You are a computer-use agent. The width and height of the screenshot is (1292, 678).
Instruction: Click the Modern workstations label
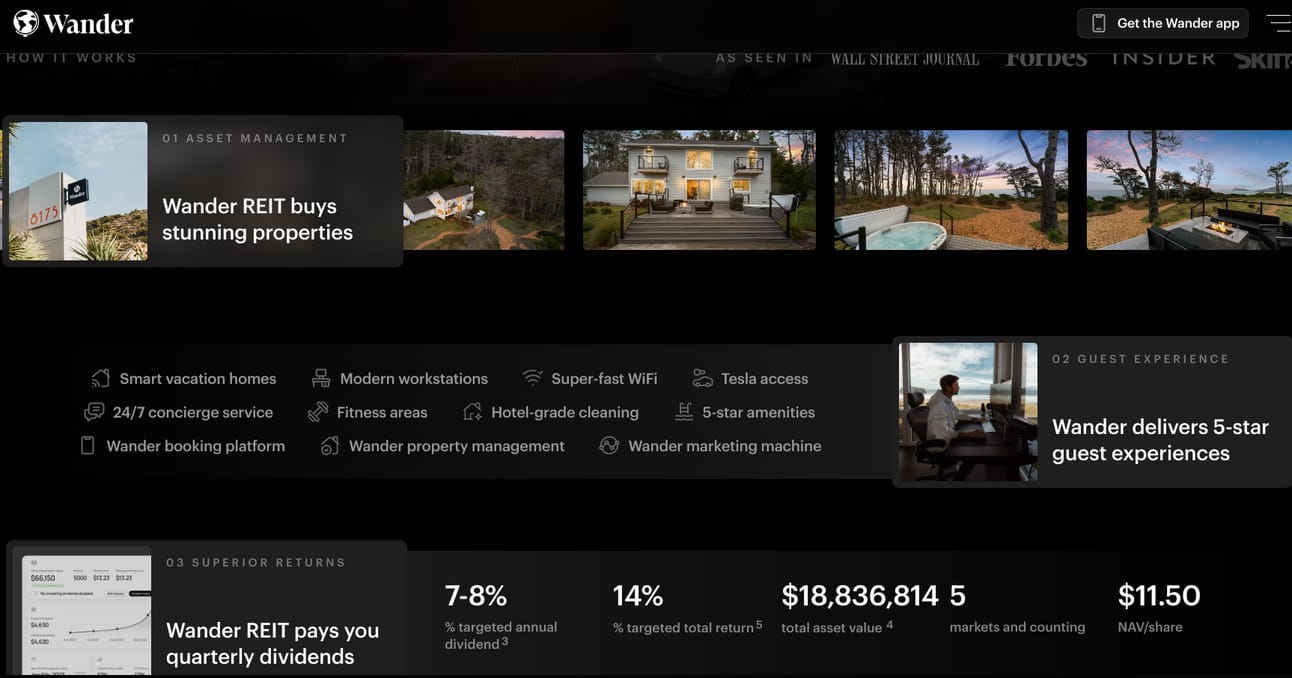tap(414, 378)
